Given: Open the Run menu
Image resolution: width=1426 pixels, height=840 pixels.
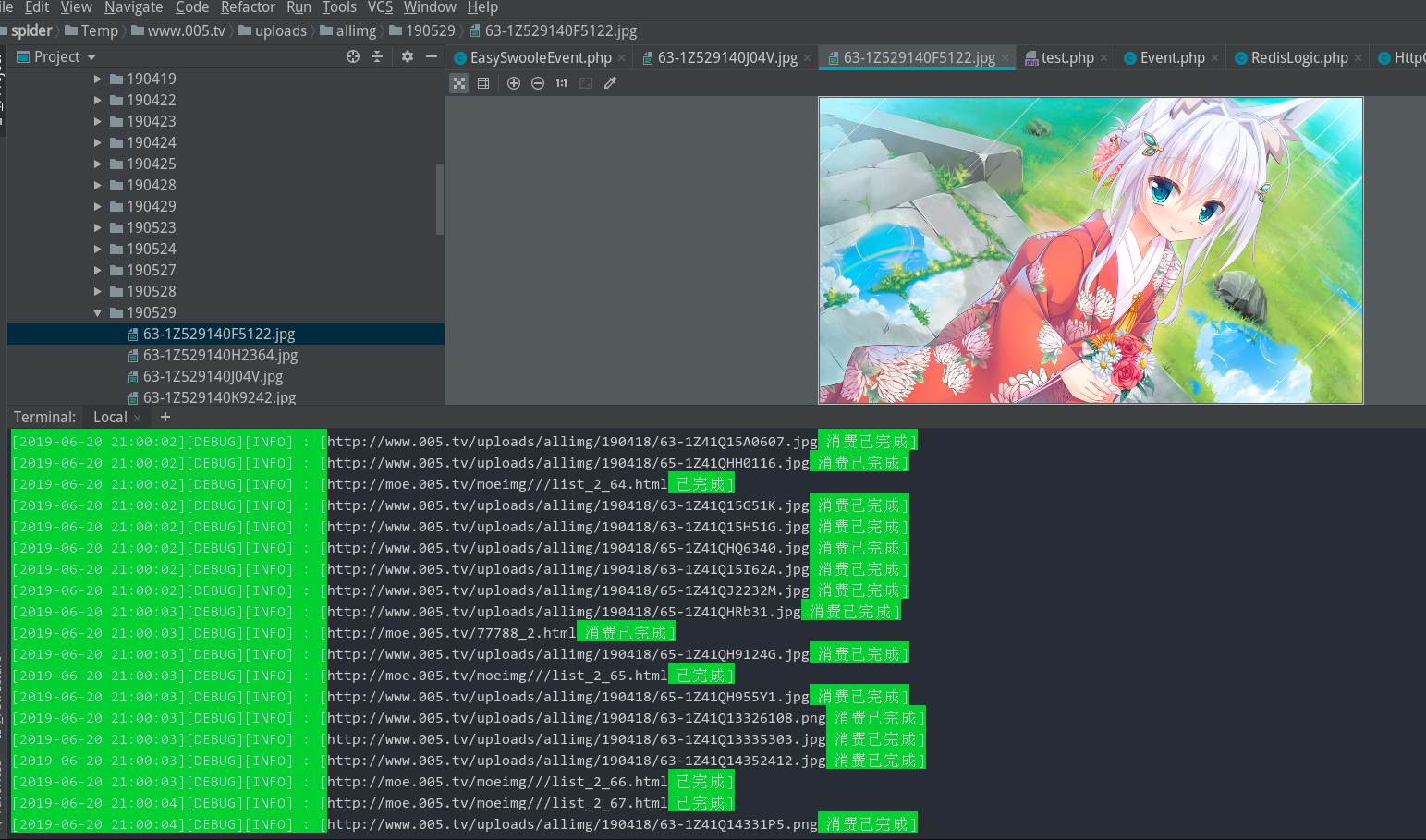Looking at the screenshot, I should 299,7.
